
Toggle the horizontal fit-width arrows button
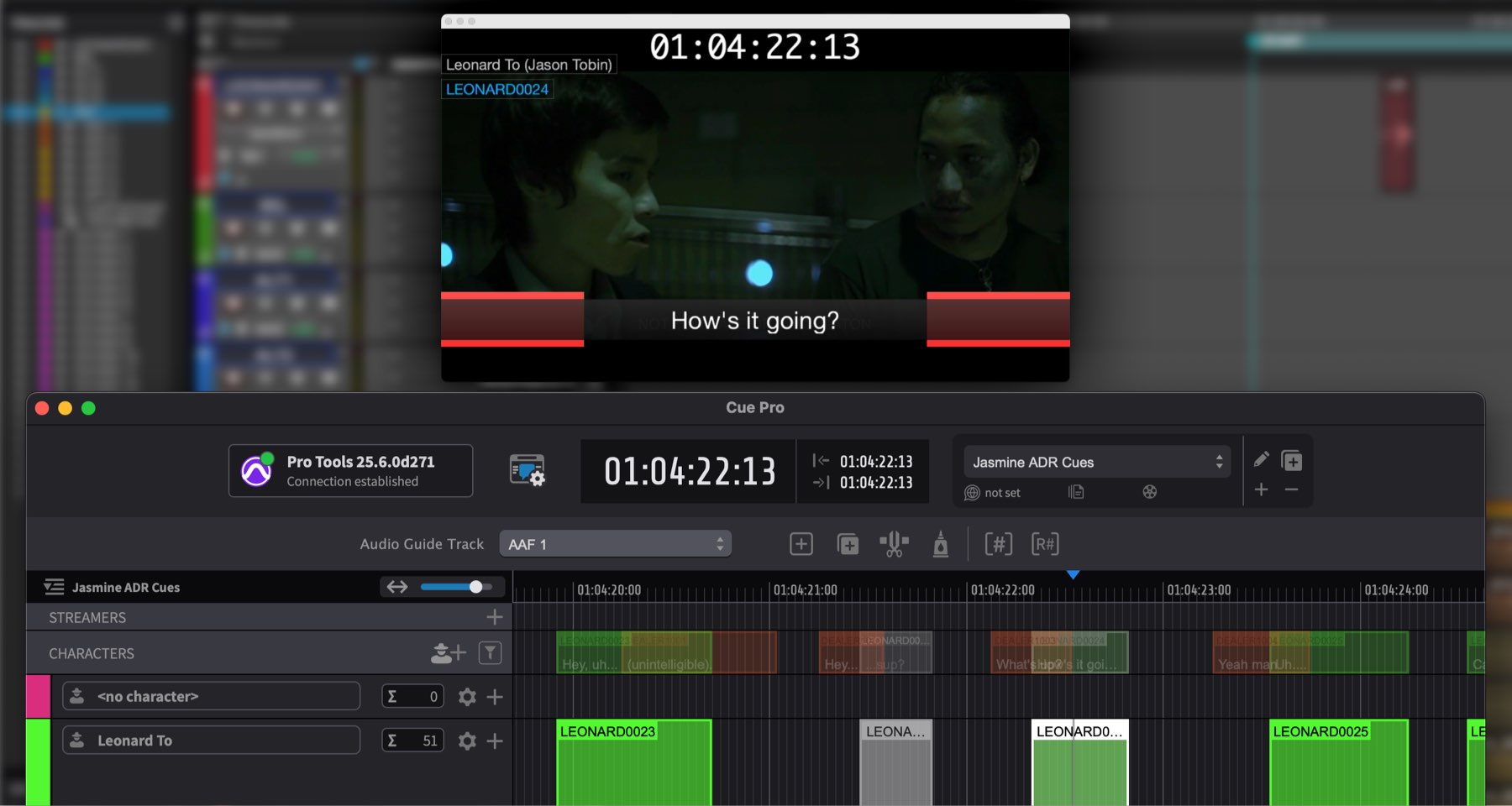(x=397, y=587)
